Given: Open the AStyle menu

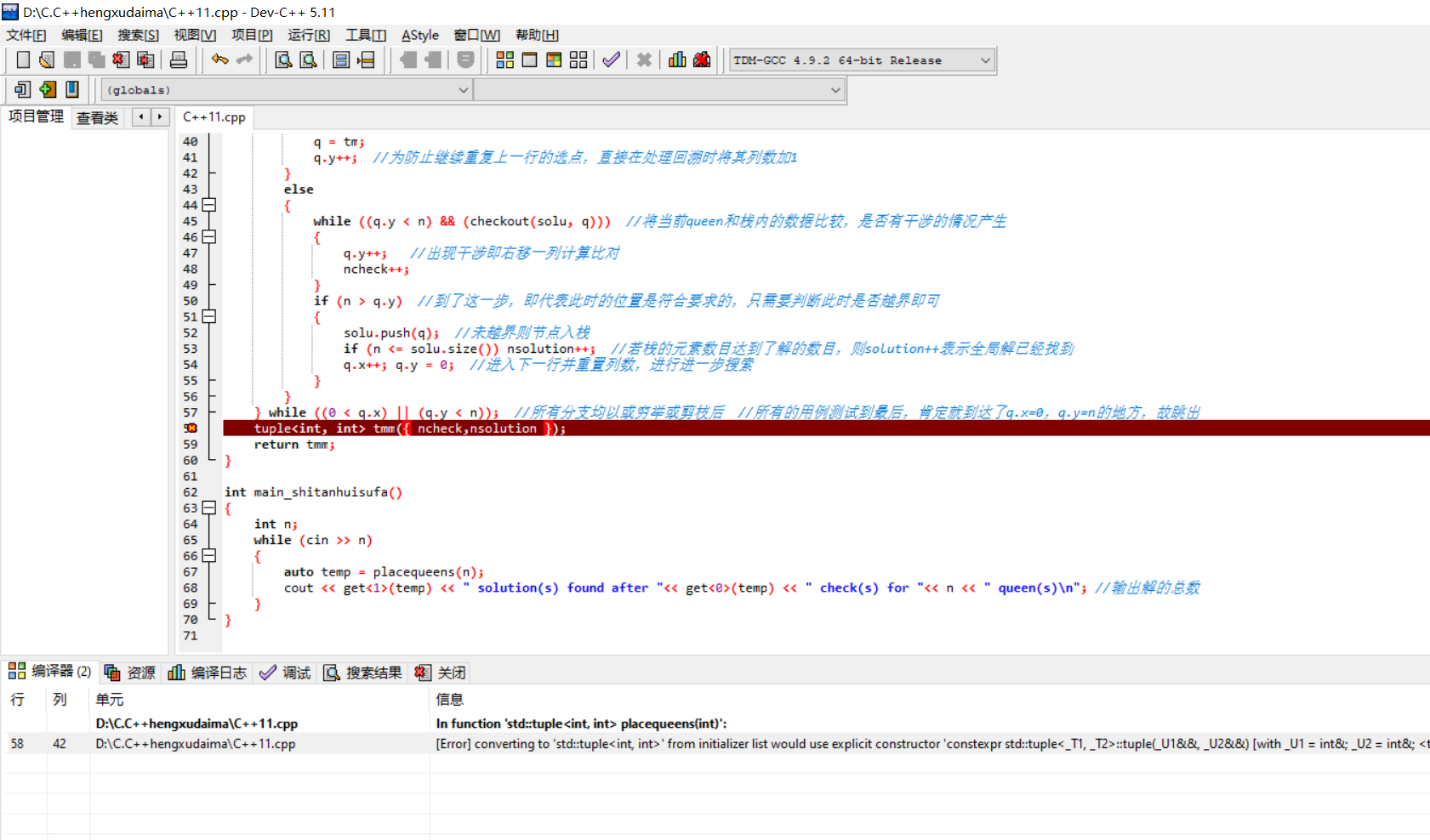Looking at the screenshot, I should (420, 35).
